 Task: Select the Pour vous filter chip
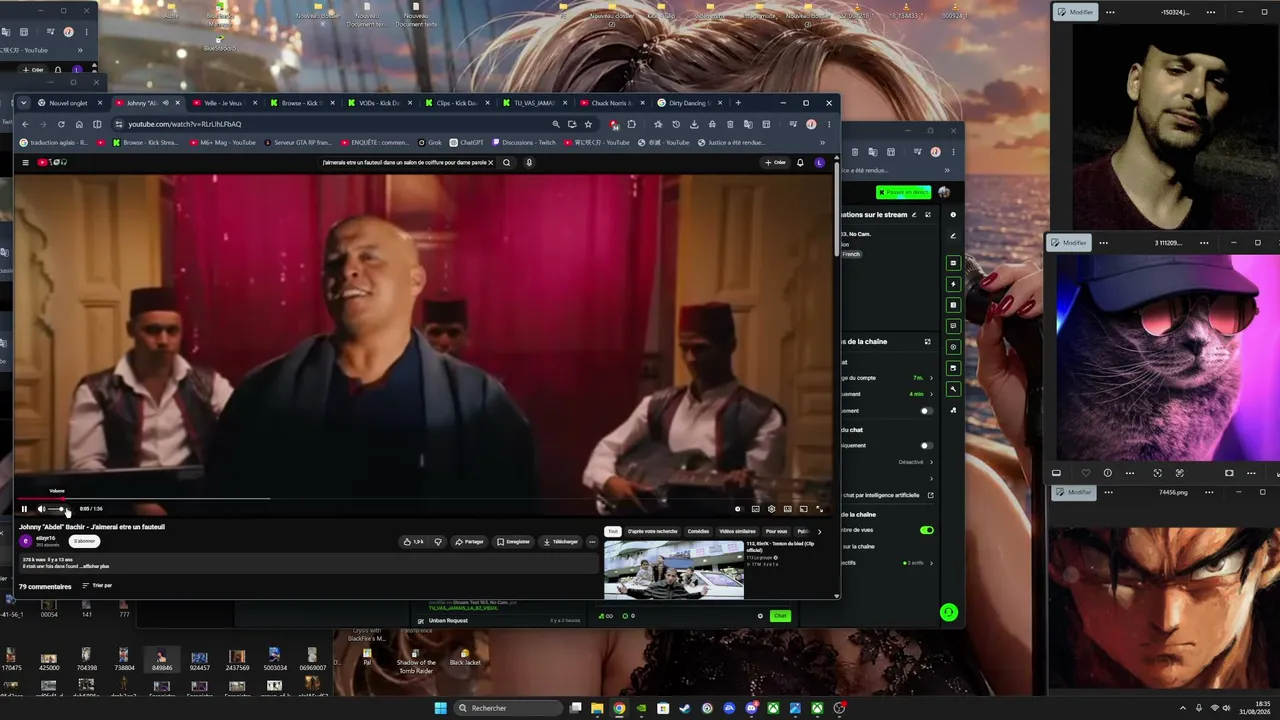point(776,532)
